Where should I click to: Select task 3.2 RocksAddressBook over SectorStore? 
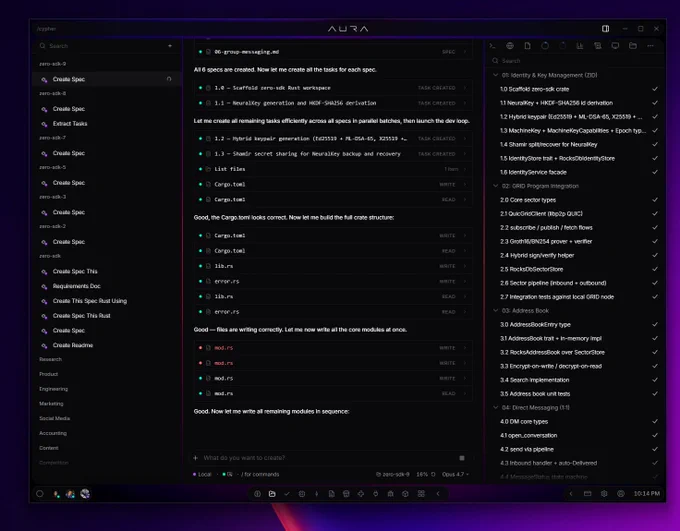pos(552,352)
